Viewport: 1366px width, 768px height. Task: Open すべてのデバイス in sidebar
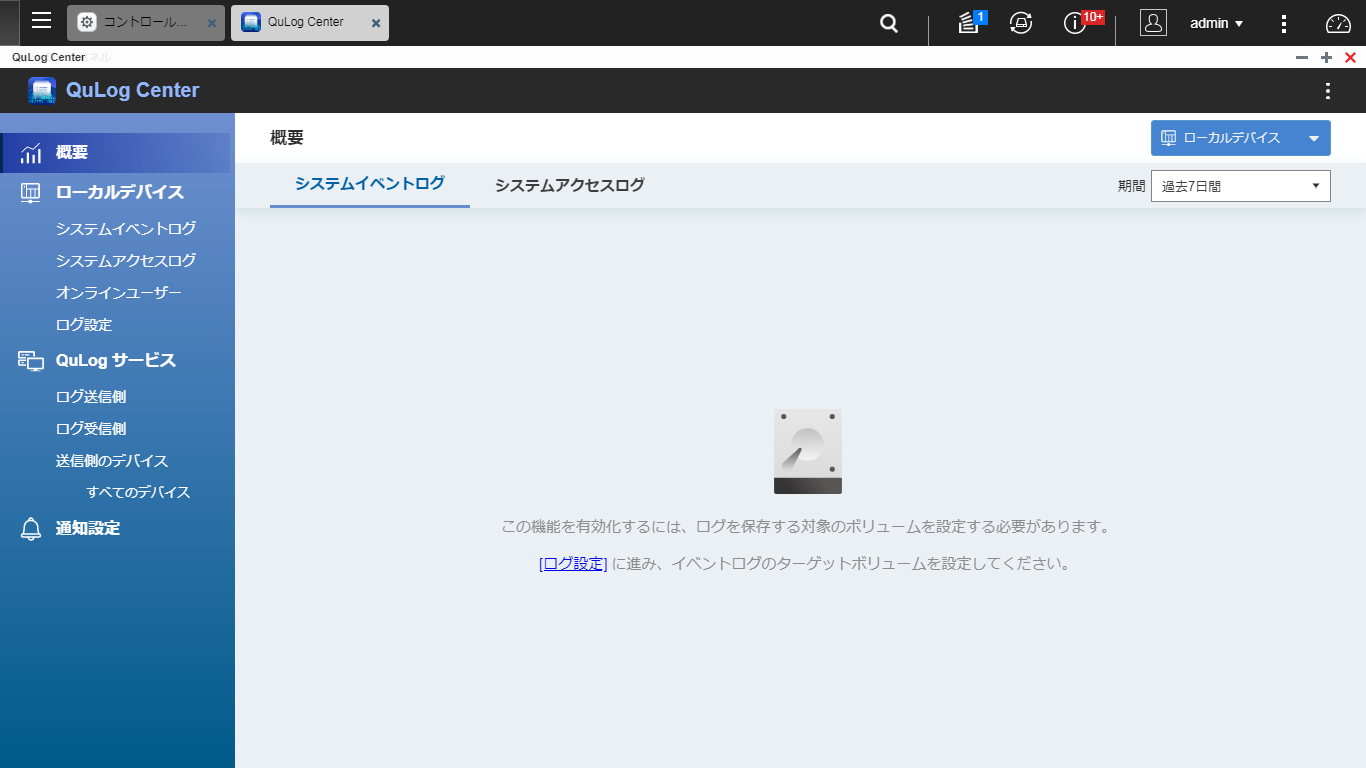click(138, 493)
